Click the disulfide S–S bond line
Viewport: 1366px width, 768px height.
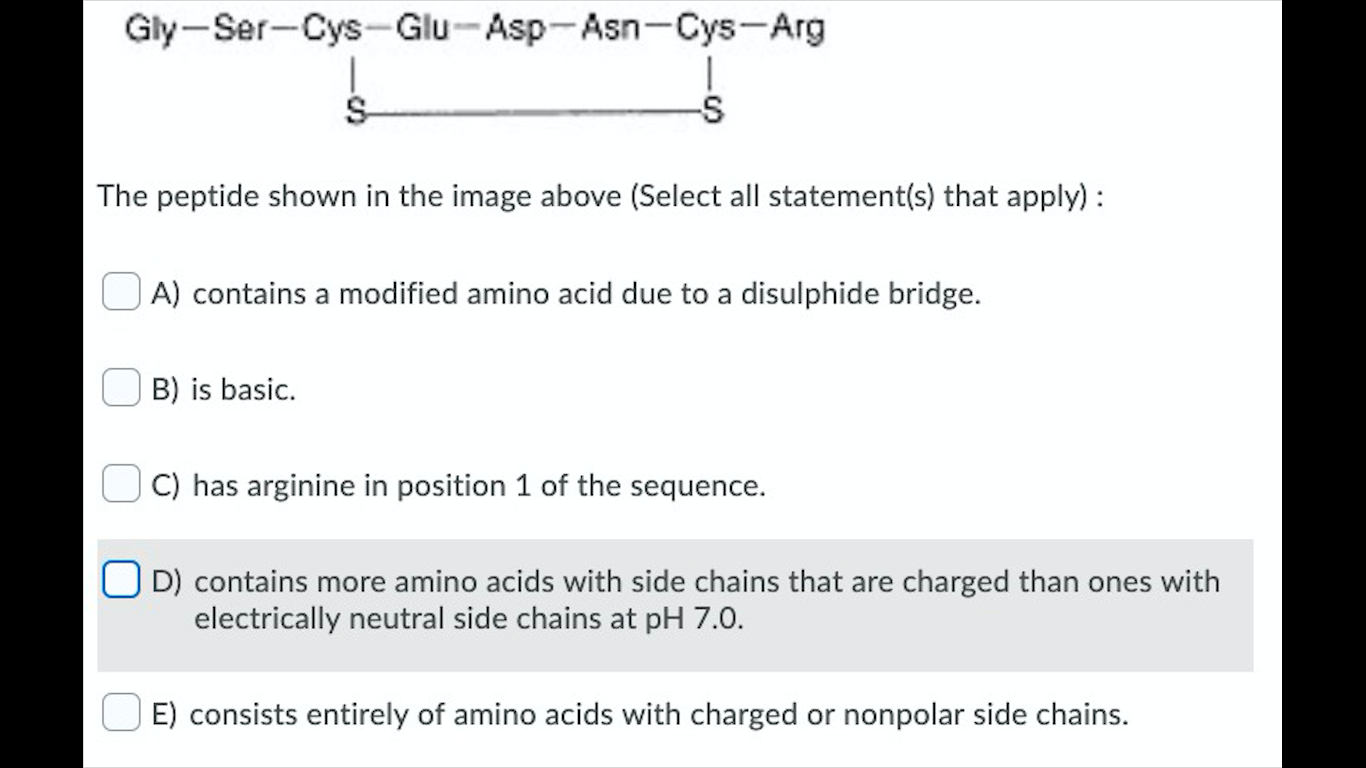click(x=530, y=110)
